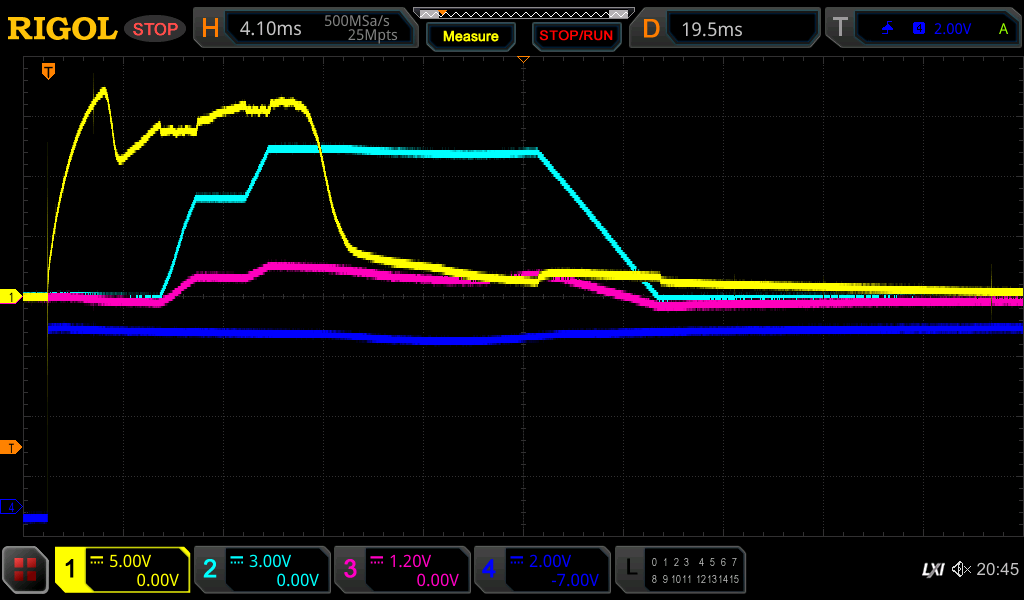Open the function navigation grid icon

point(26,570)
